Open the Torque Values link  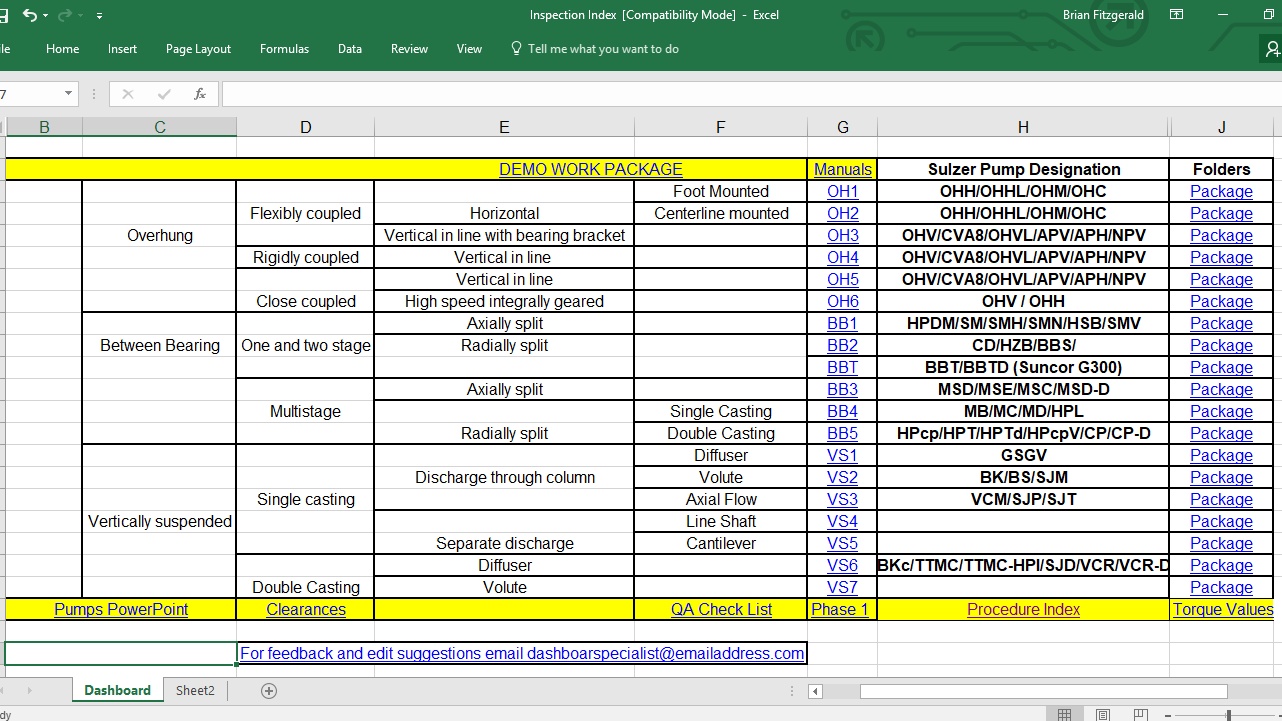point(1223,610)
